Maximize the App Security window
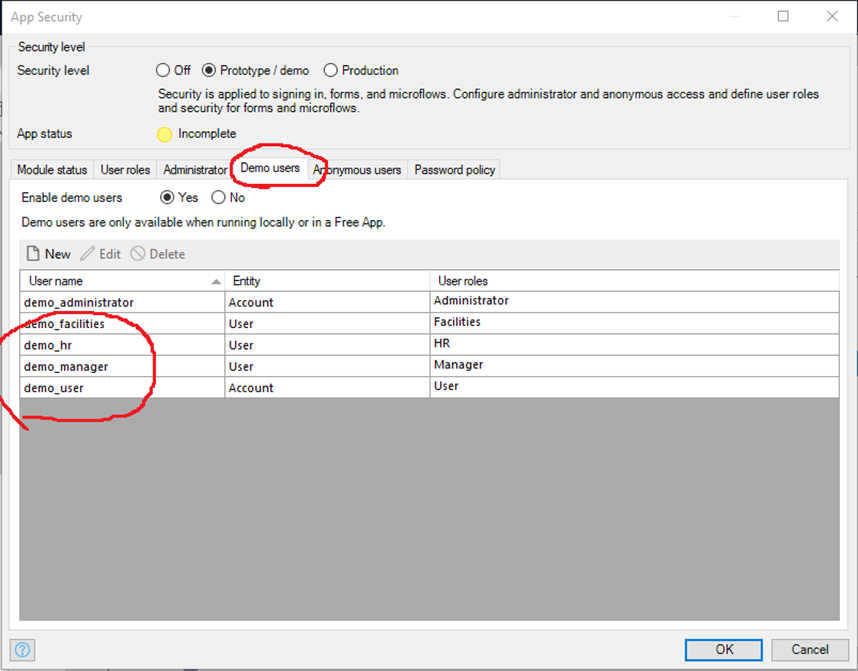Viewport: 858px width, 671px height. [x=783, y=16]
